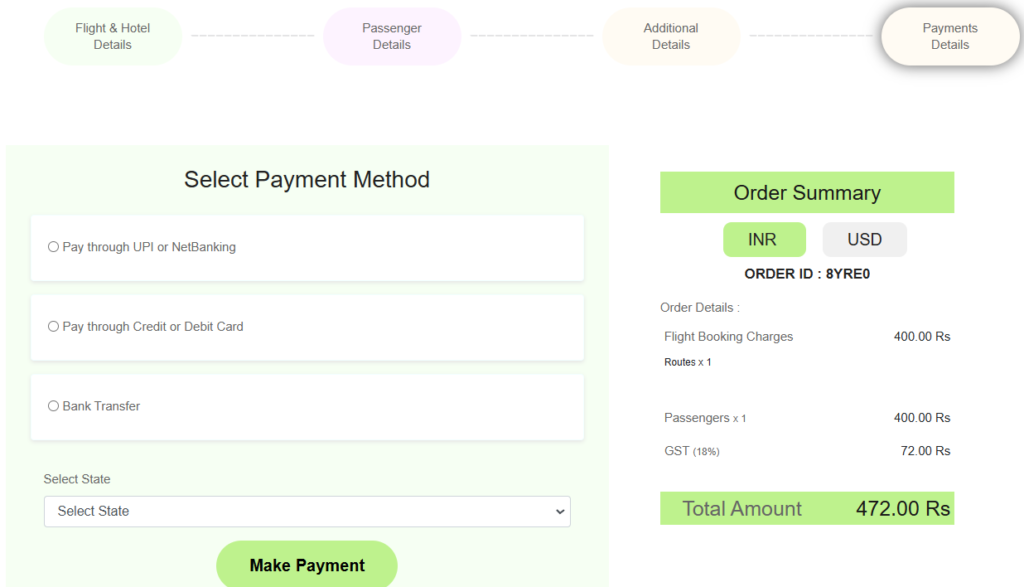Expand the state selection chevron

coord(559,511)
